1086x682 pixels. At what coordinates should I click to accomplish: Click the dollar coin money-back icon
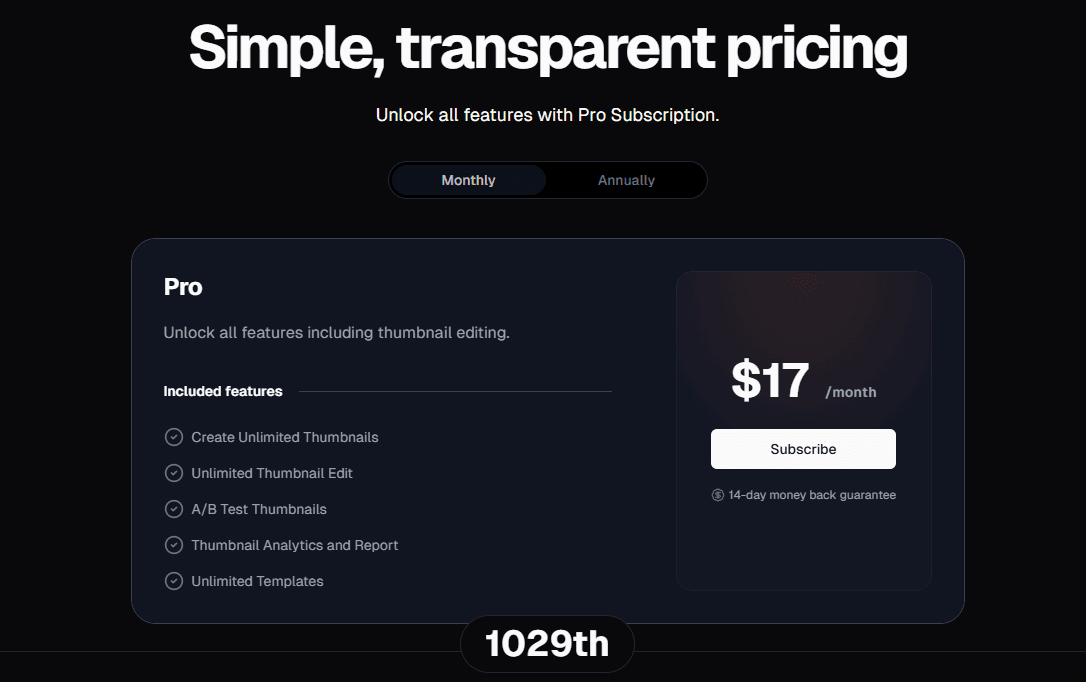[718, 495]
